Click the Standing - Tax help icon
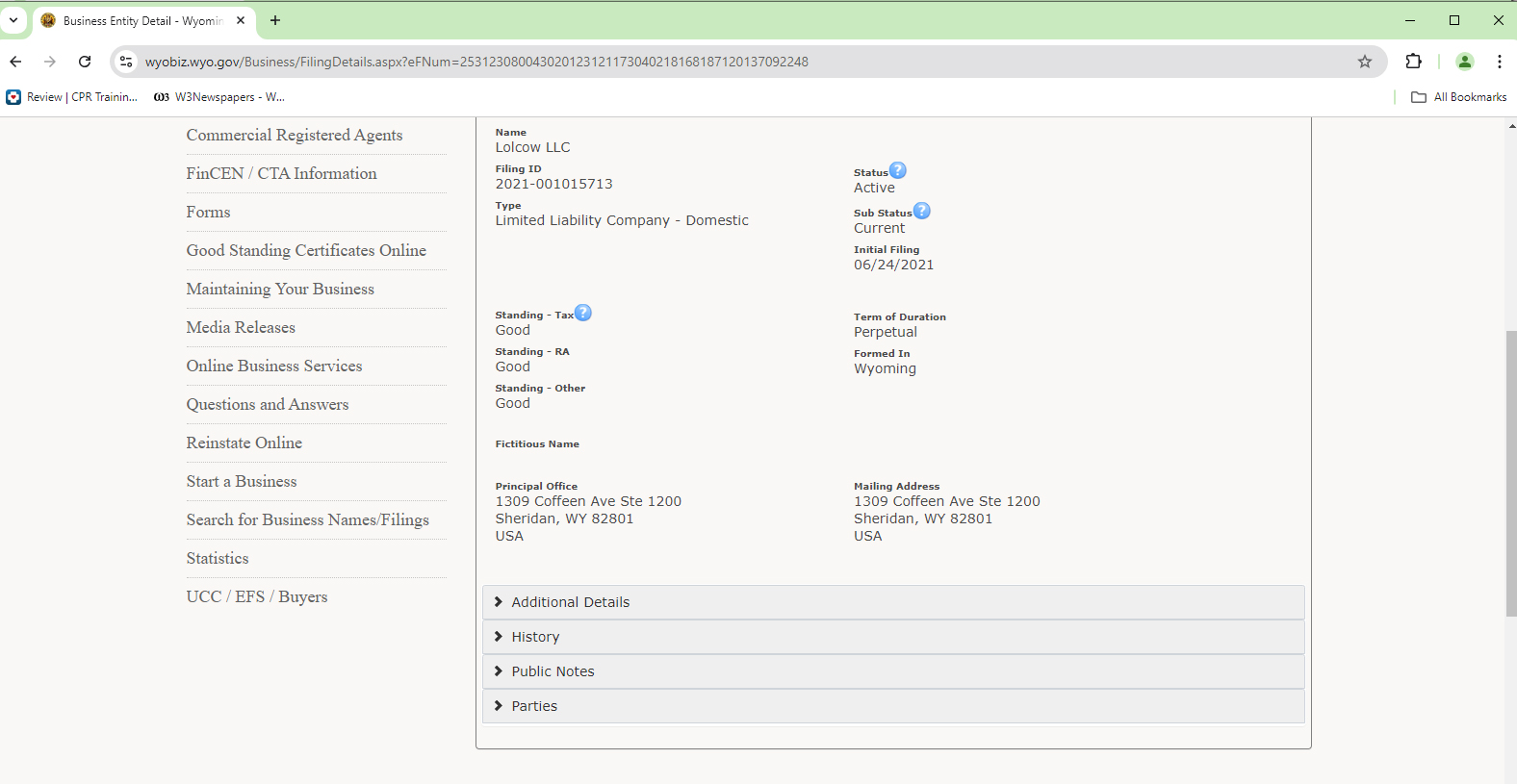The width and height of the screenshot is (1517, 784). [x=583, y=313]
